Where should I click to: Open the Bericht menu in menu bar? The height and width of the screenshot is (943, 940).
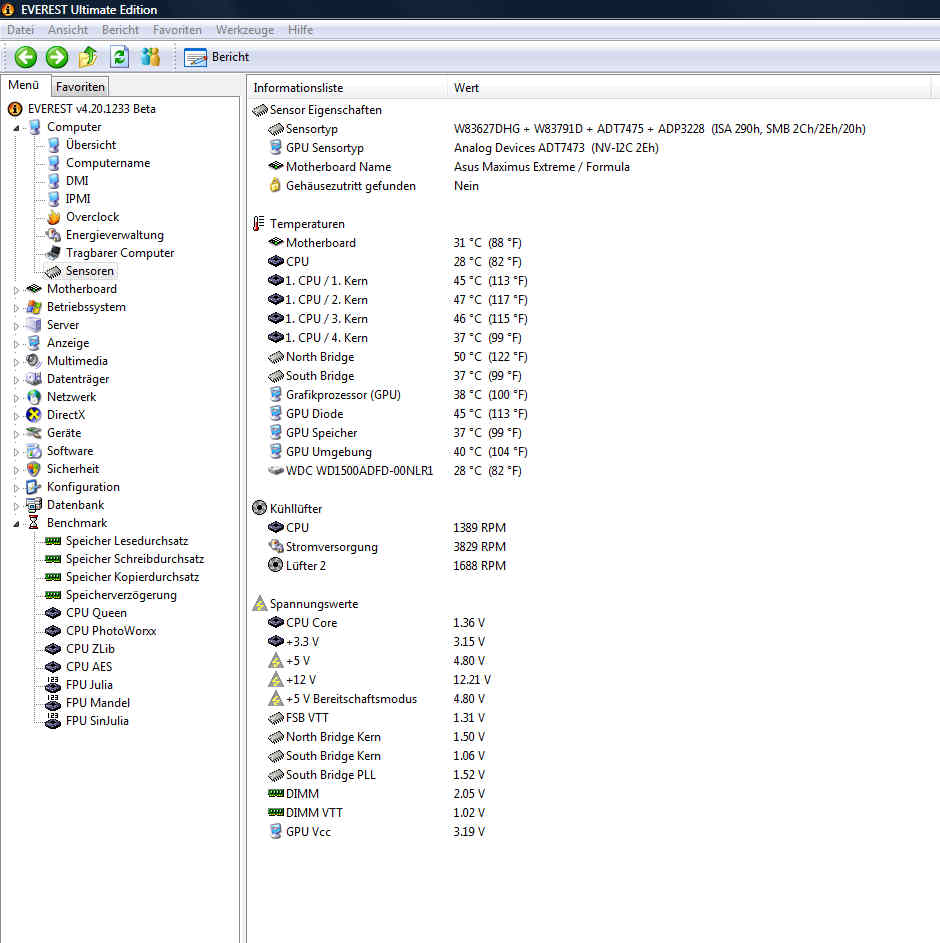(x=120, y=29)
